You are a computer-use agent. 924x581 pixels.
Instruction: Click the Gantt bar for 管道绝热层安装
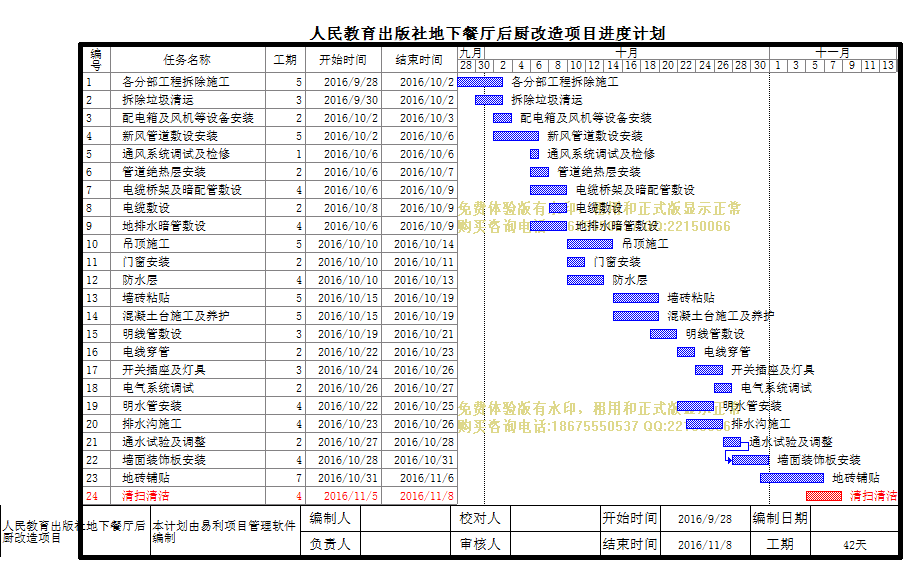pyautogui.click(x=539, y=172)
